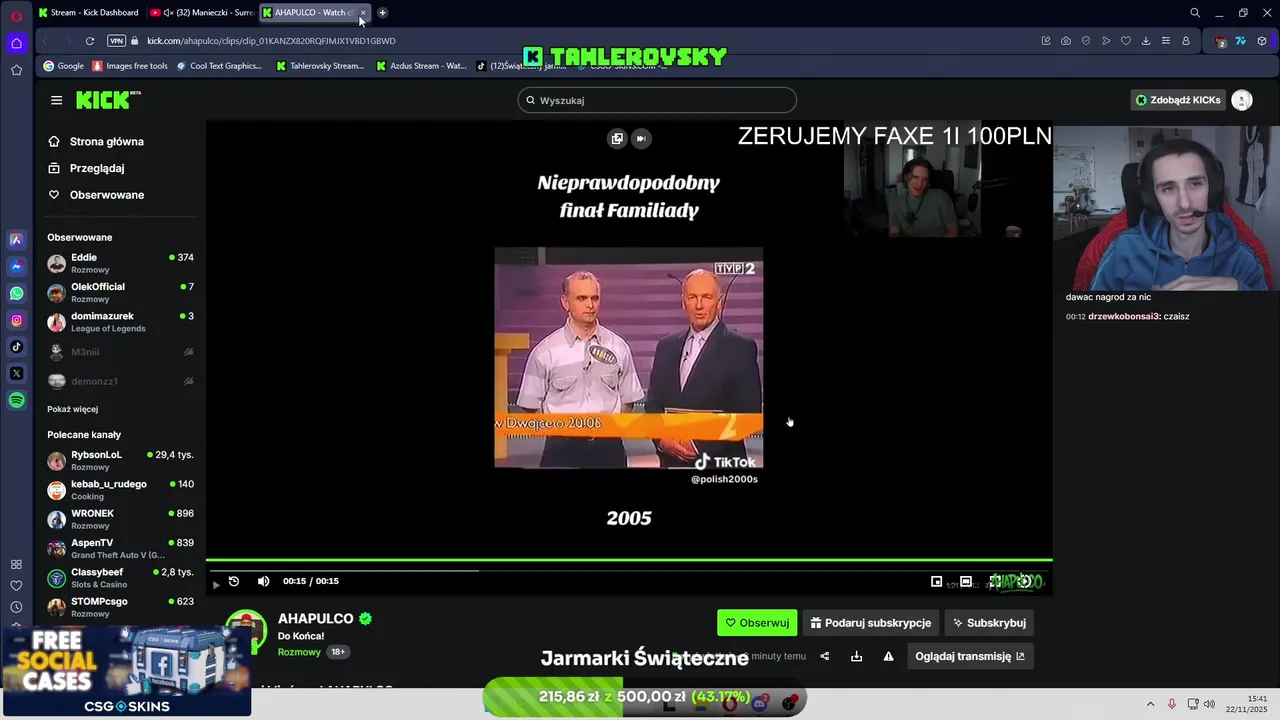The height and width of the screenshot is (720, 1280).
Task: Open offline channel M3niii
Action: pos(120,352)
